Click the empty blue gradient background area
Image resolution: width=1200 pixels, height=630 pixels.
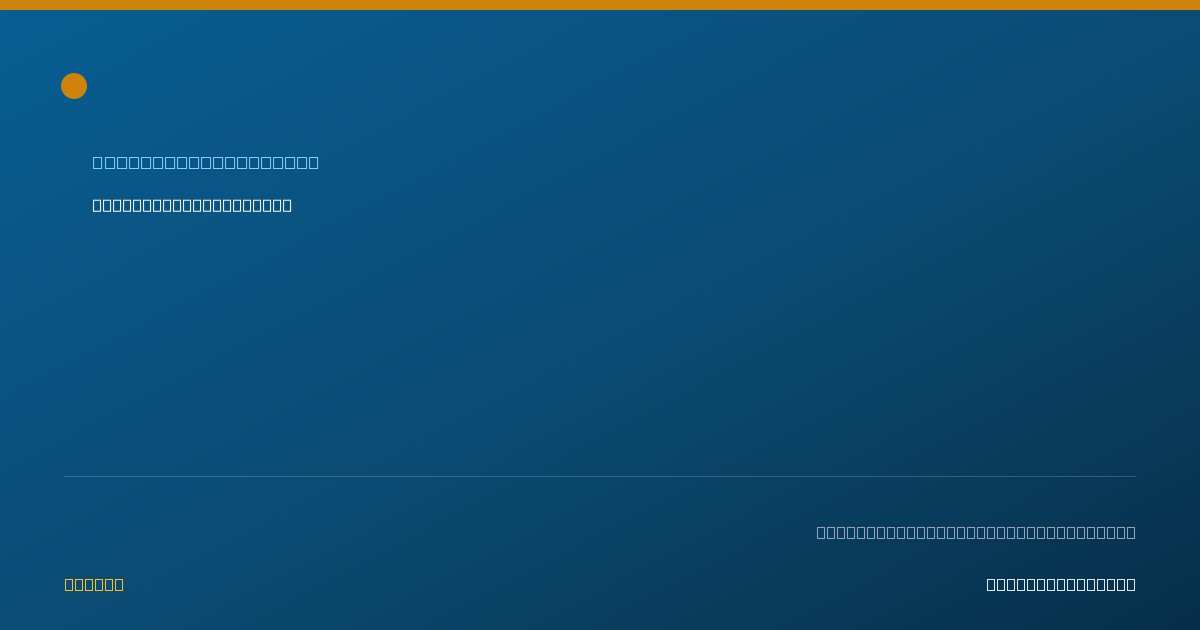click(600, 340)
